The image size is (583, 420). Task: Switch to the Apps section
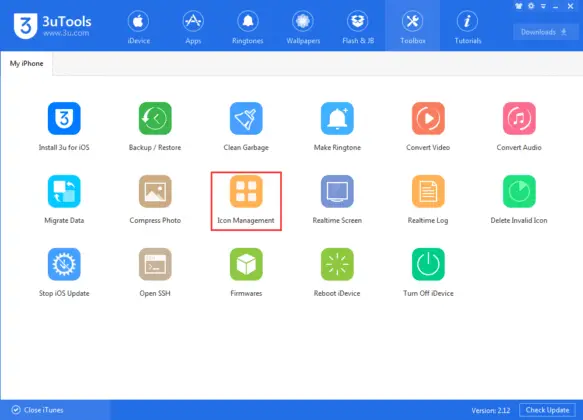pyautogui.click(x=193, y=27)
